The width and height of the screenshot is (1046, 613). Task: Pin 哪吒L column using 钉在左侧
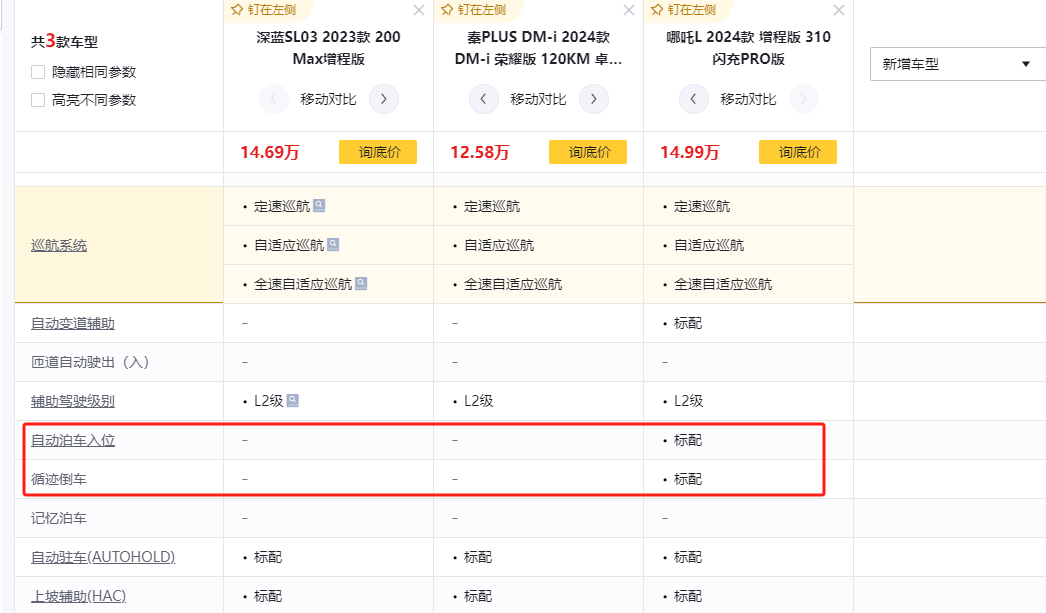click(684, 10)
